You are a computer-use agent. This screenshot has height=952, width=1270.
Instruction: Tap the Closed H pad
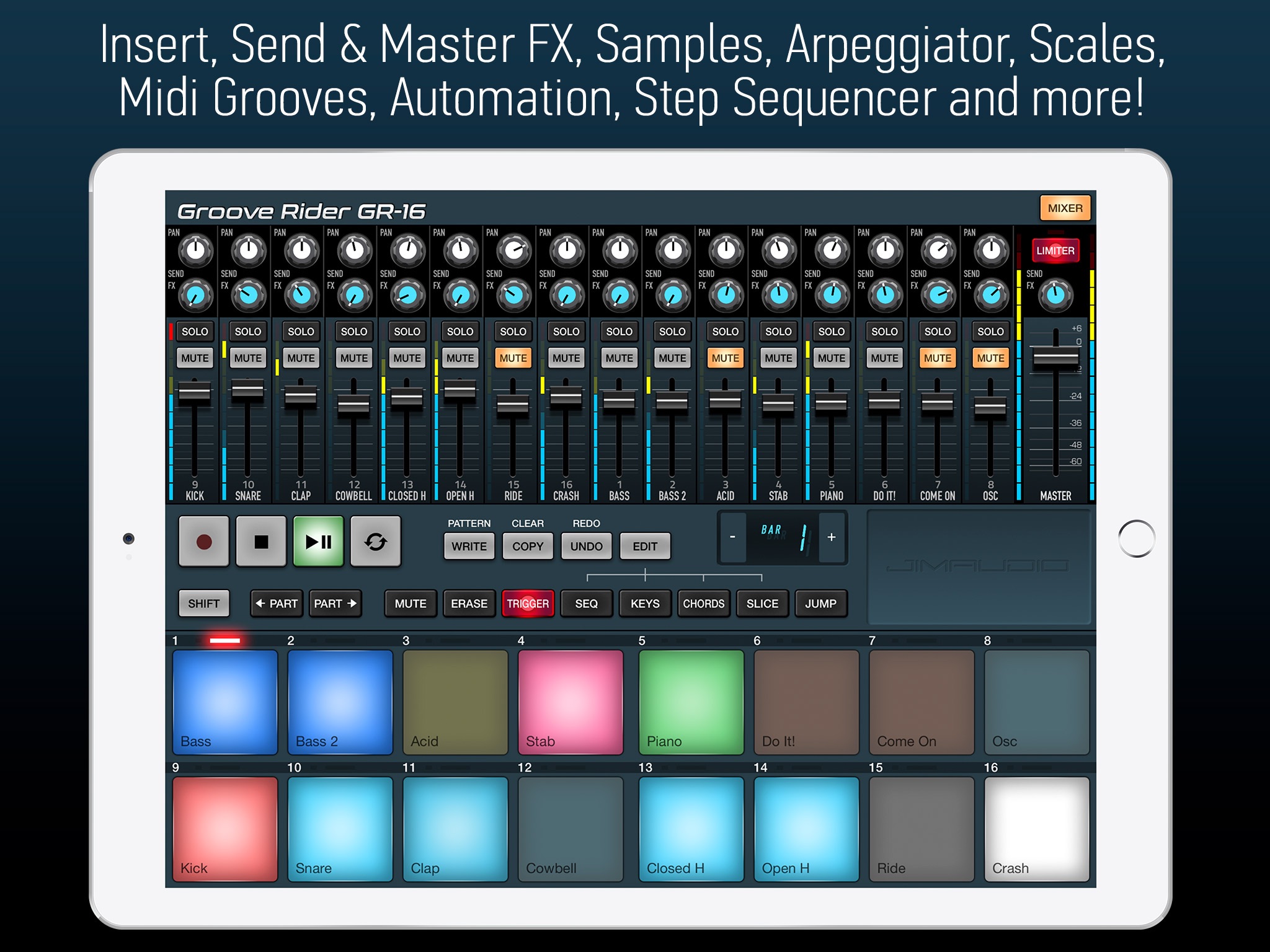pos(691,829)
